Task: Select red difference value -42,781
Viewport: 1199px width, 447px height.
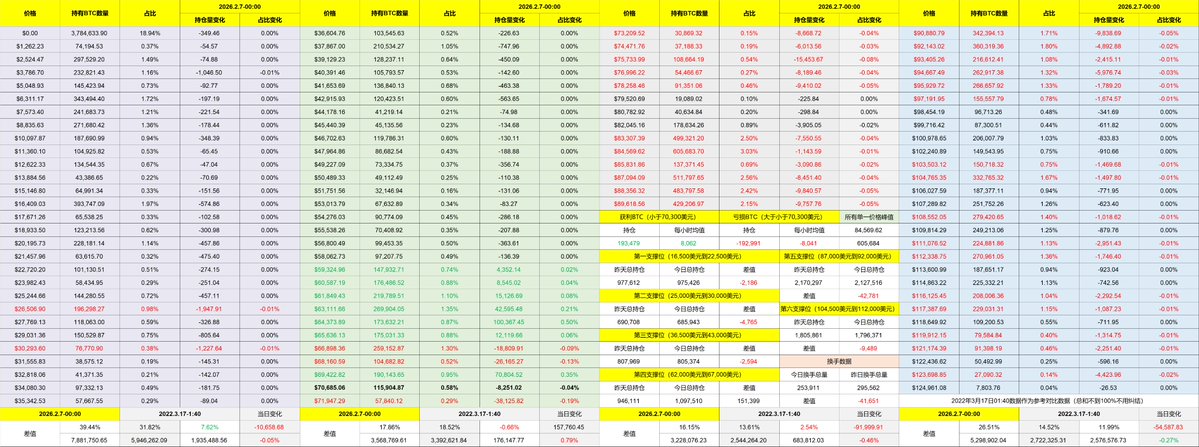Action: (x=869, y=294)
